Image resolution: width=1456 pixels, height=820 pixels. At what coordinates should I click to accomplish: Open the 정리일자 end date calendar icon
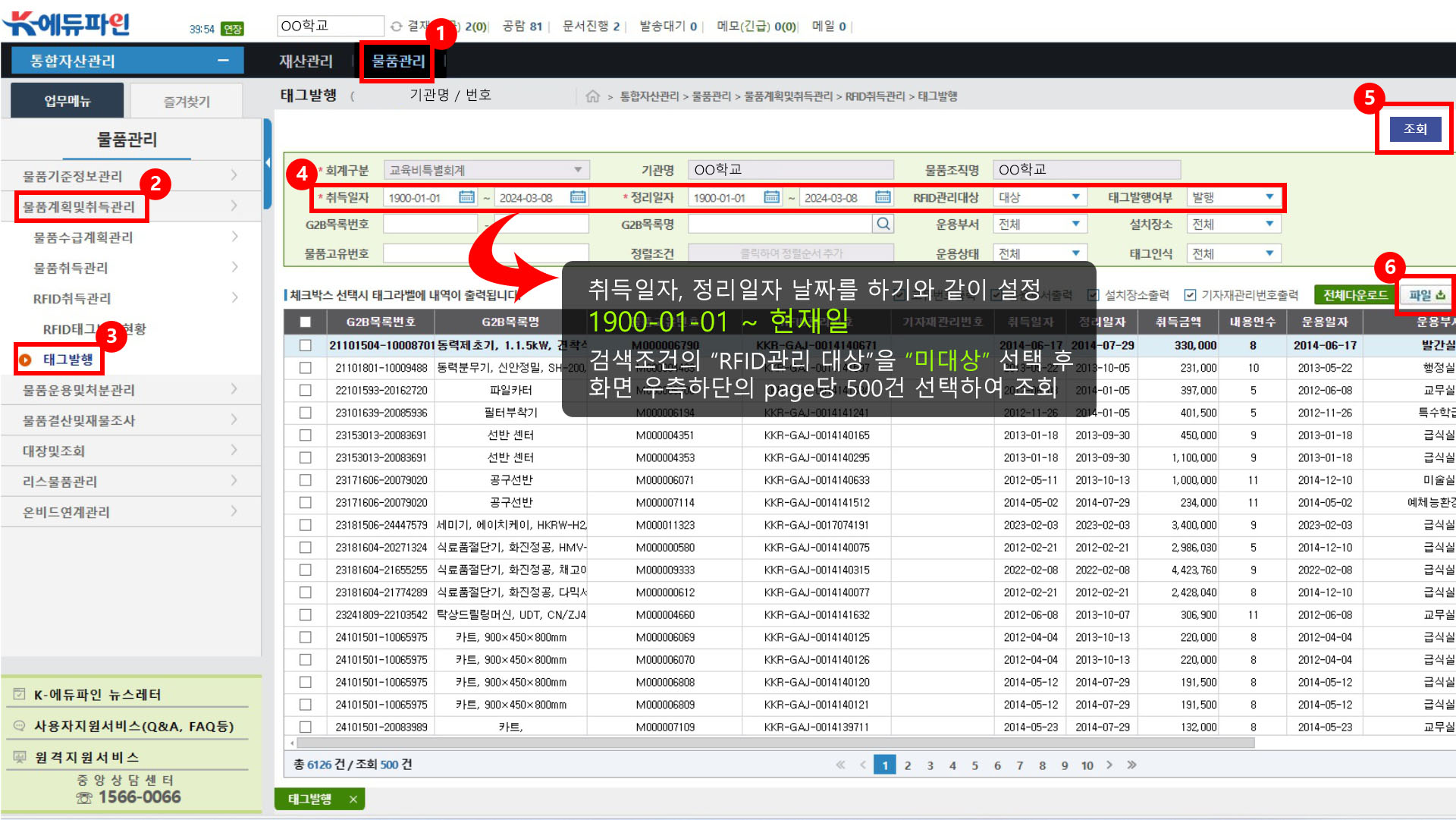point(883,197)
